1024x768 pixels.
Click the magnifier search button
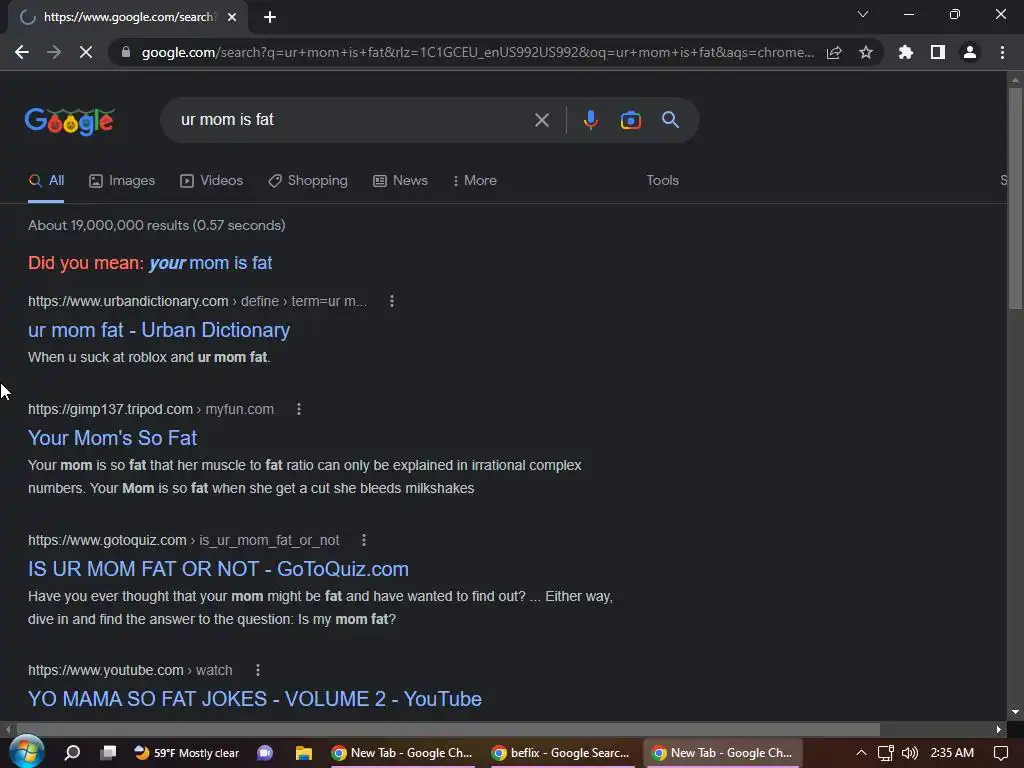point(671,120)
